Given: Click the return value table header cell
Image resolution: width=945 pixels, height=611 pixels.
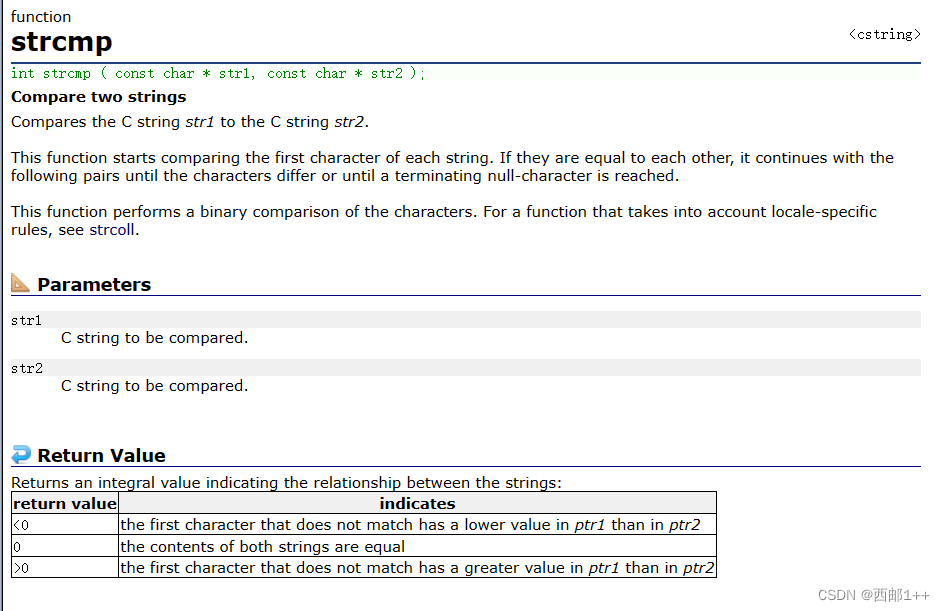Looking at the screenshot, I should (x=64, y=503).
